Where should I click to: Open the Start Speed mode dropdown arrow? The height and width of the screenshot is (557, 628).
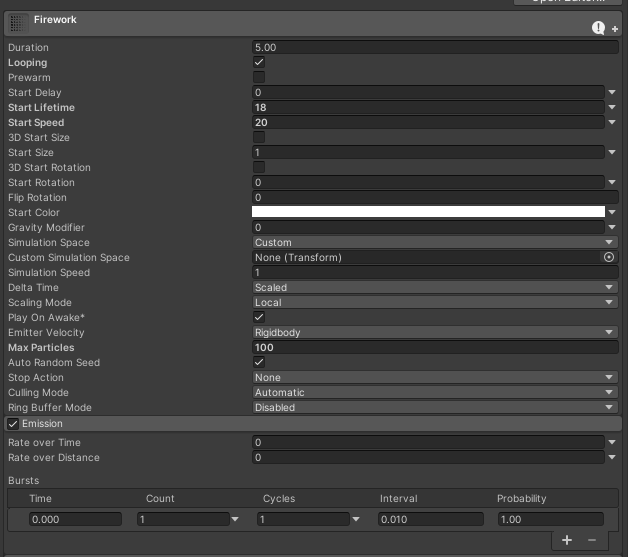coord(612,122)
